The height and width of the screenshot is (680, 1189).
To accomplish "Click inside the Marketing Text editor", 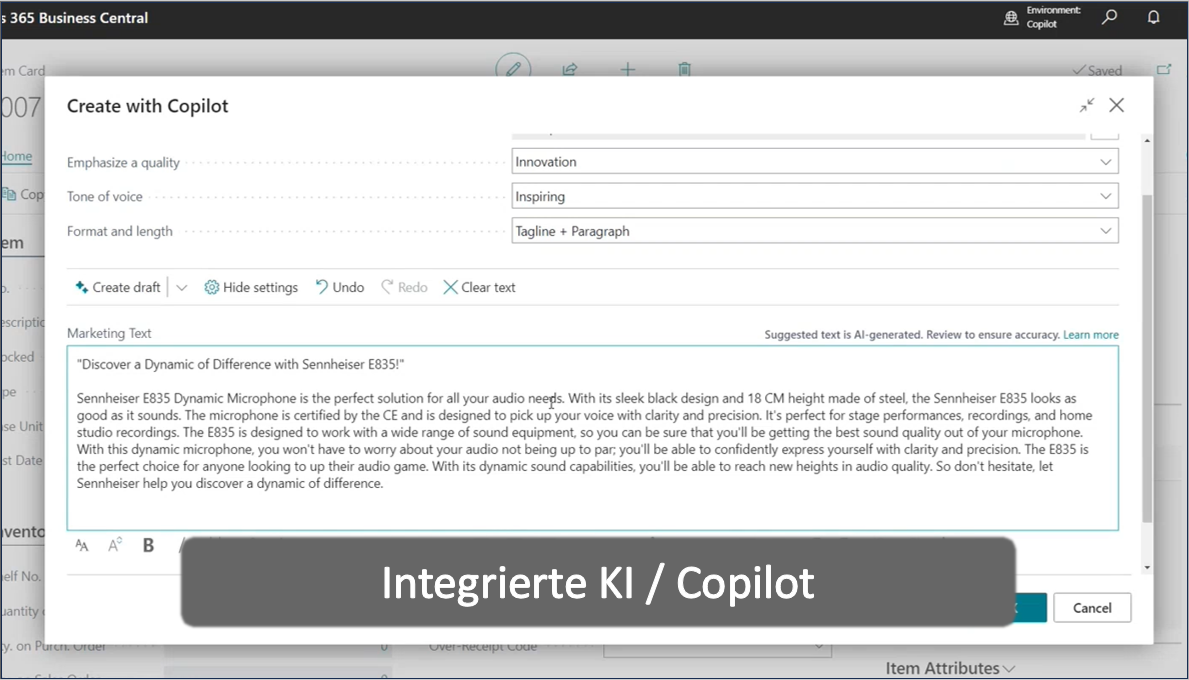I will (592, 438).
